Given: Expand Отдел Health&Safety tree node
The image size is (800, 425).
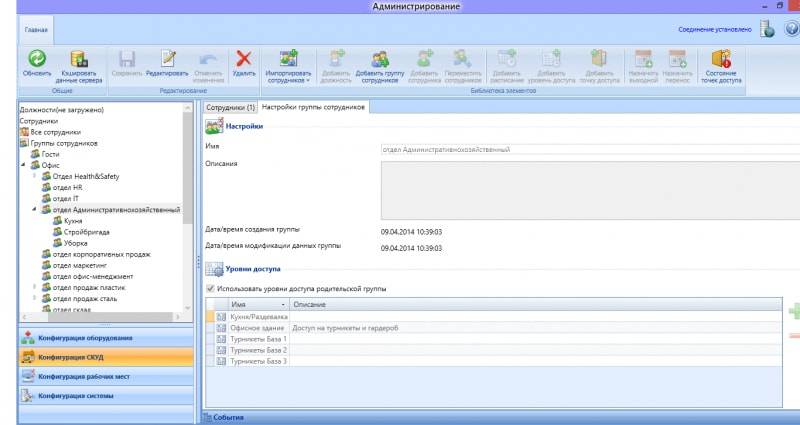Looking at the screenshot, I should point(34,176).
